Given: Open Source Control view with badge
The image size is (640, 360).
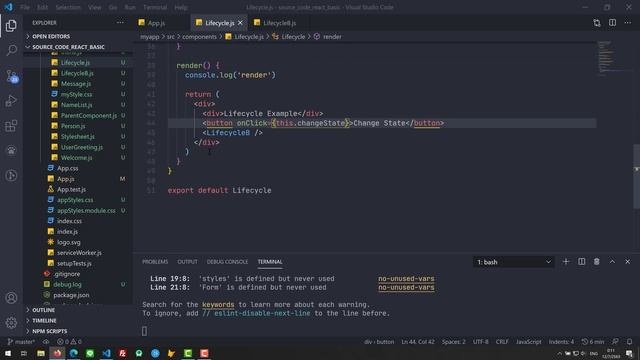Looking at the screenshot, I should [11, 76].
